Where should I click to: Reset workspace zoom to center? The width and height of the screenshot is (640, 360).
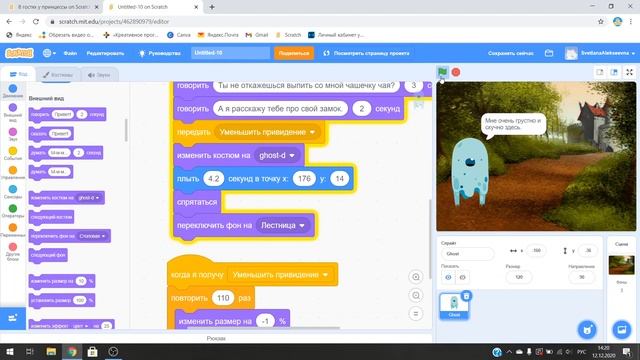point(416,314)
